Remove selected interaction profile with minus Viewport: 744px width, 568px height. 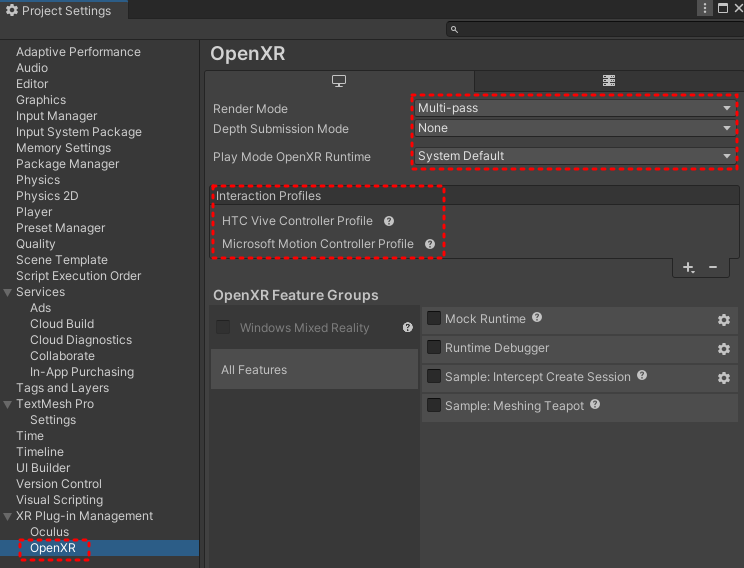[713, 267]
